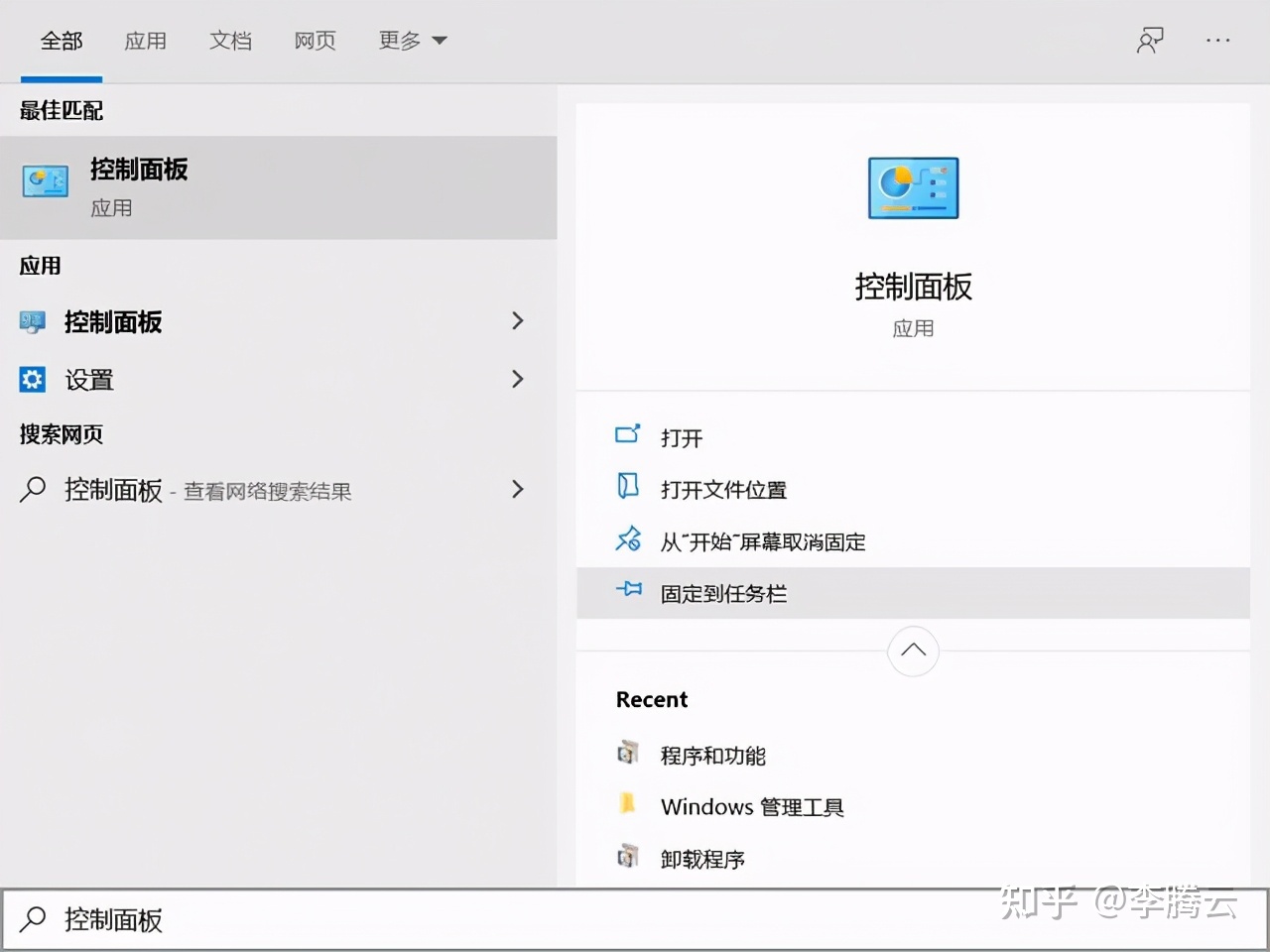Click the Windows 管理工具 folder icon
This screenshot has height=952, width=1270.
tap(627, 805)
